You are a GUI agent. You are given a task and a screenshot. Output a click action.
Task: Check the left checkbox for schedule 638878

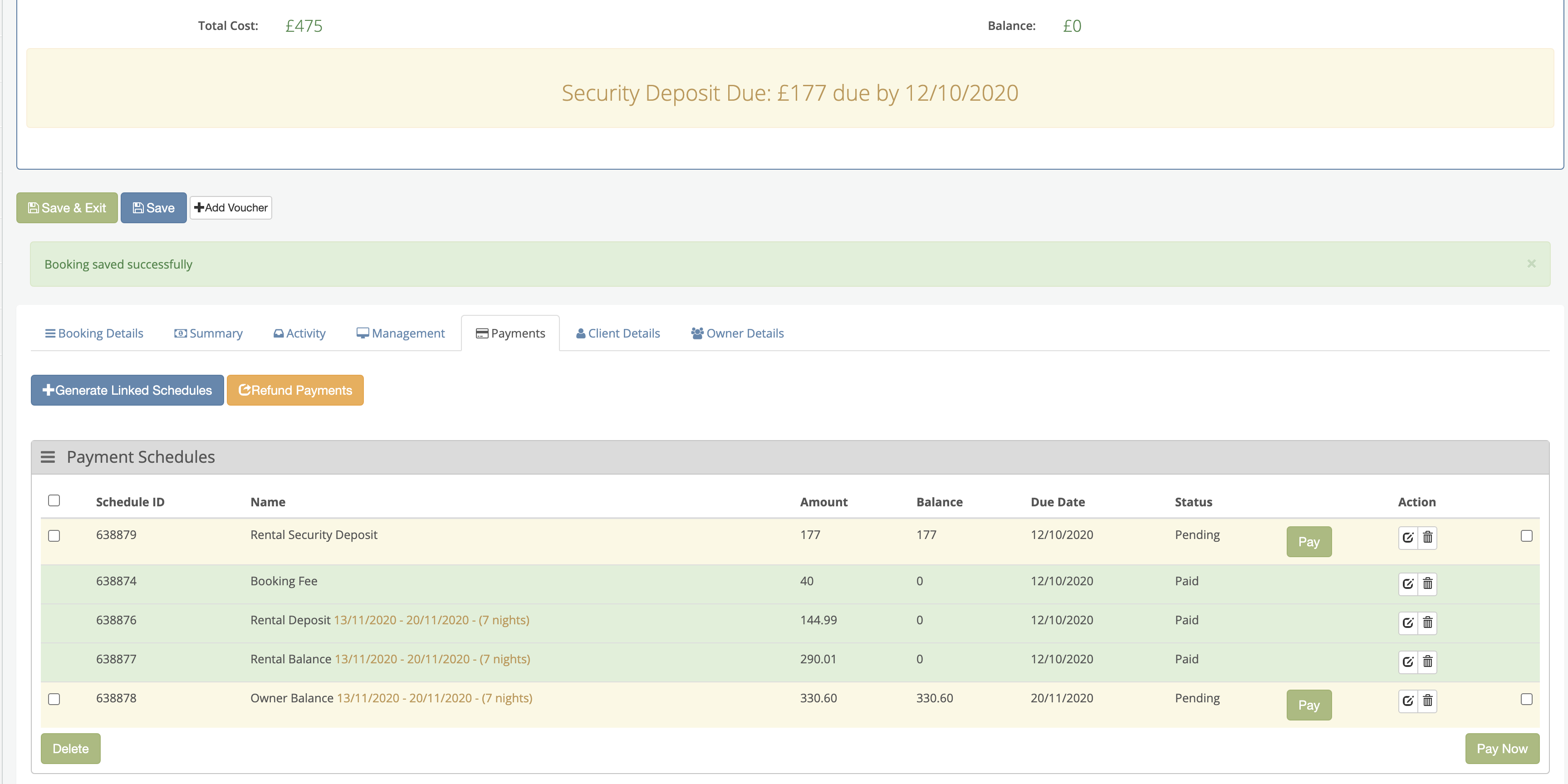coord(54,699)
